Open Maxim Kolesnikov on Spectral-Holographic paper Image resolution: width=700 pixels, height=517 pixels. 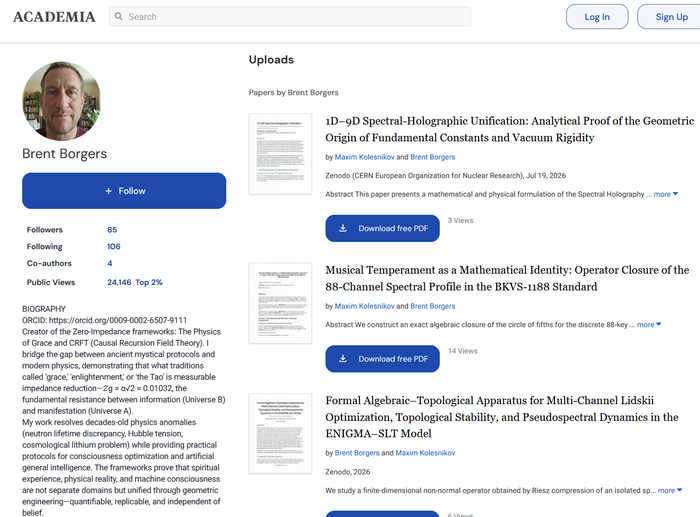tap(364, 157)
